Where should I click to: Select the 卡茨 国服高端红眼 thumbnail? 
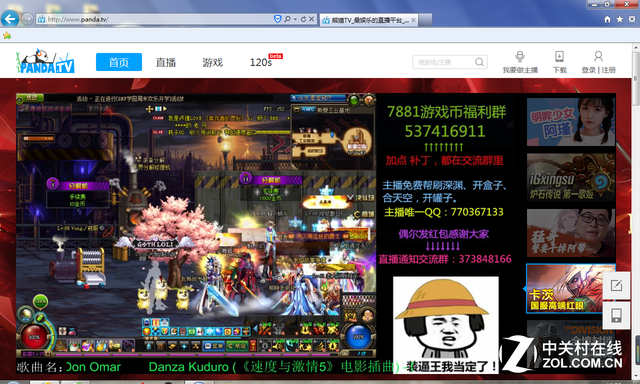point(571,289)
